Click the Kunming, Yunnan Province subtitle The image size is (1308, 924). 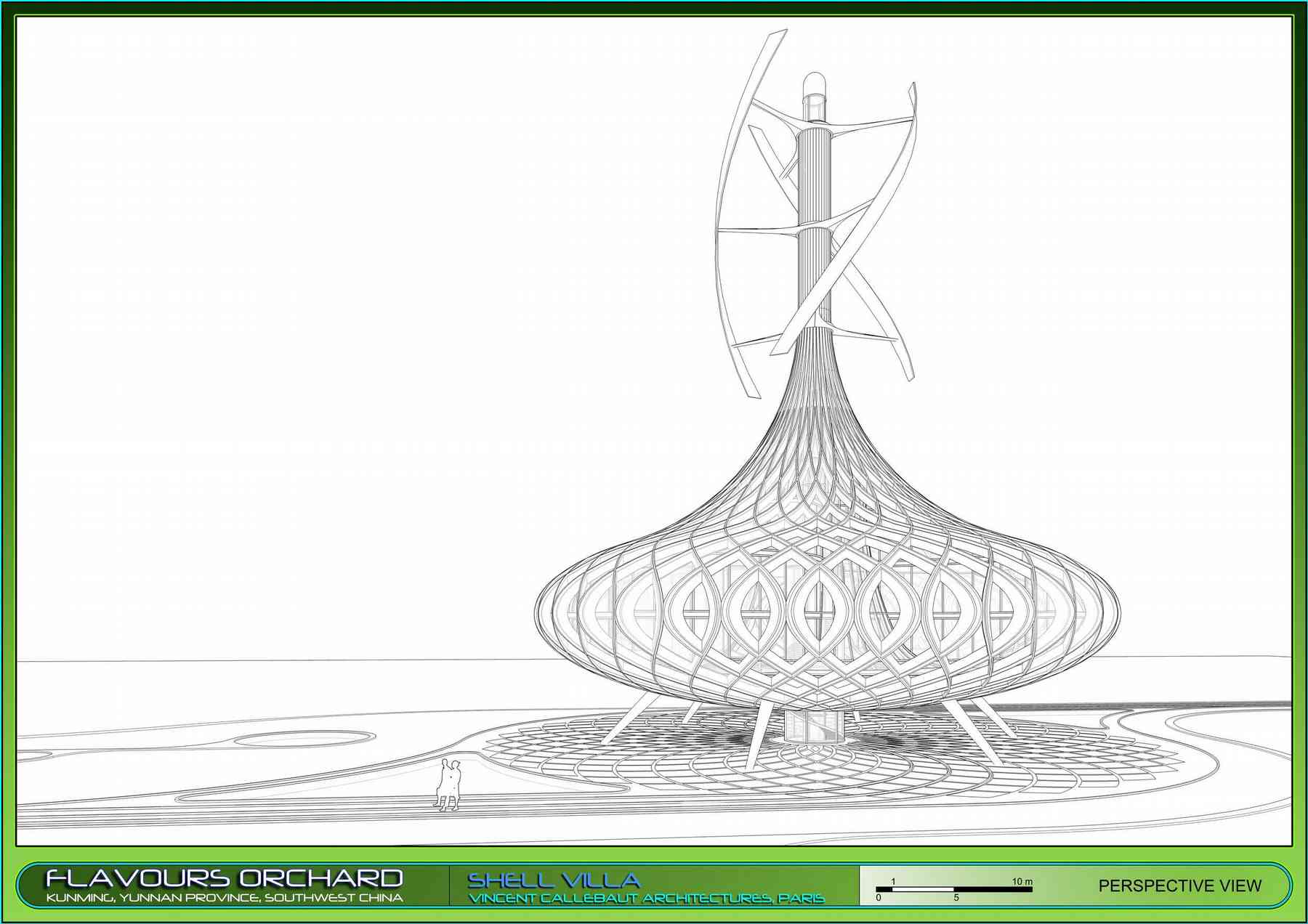pyautogui.click(x=224, y=898)
